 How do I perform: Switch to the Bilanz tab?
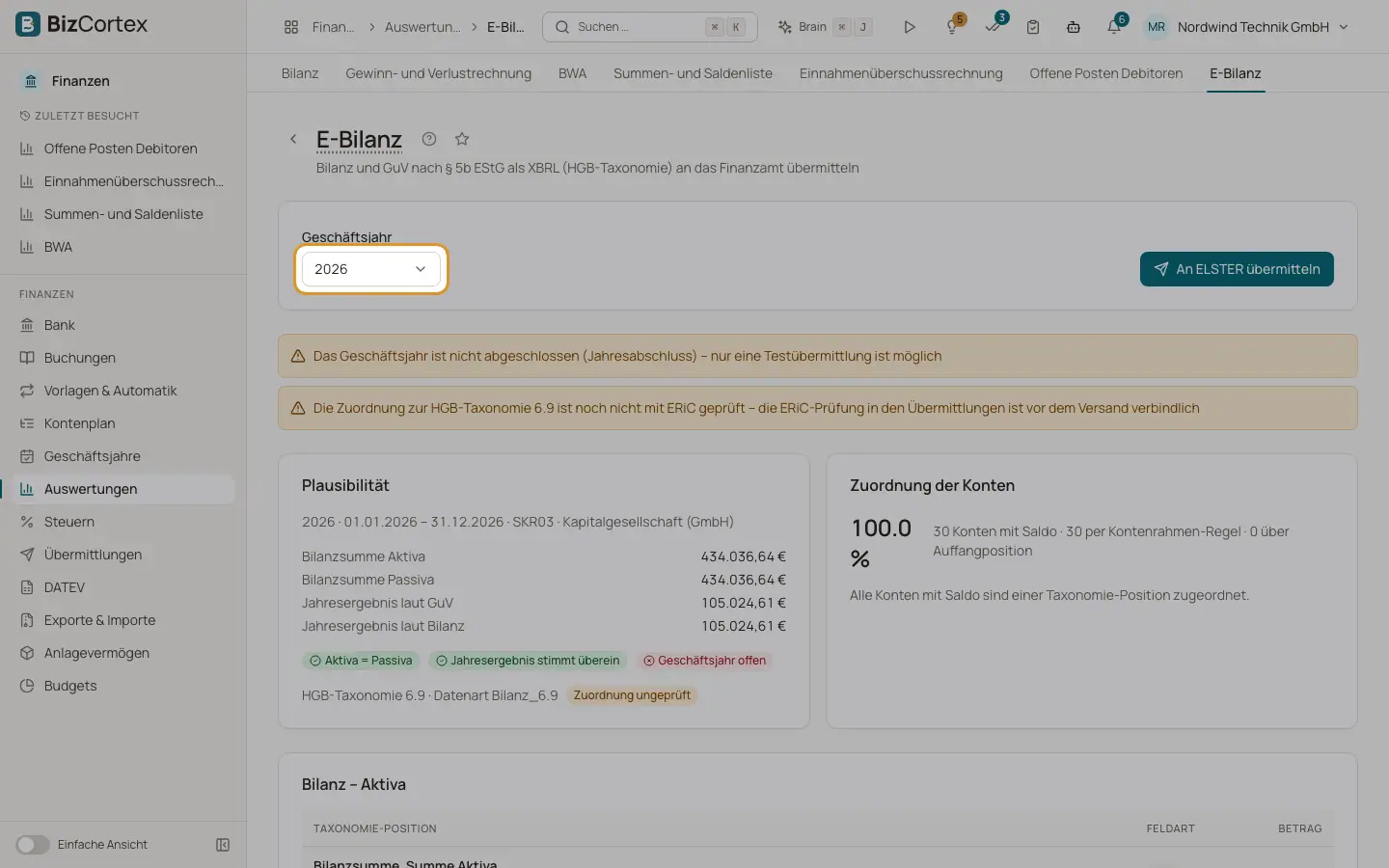pos(300,73)
